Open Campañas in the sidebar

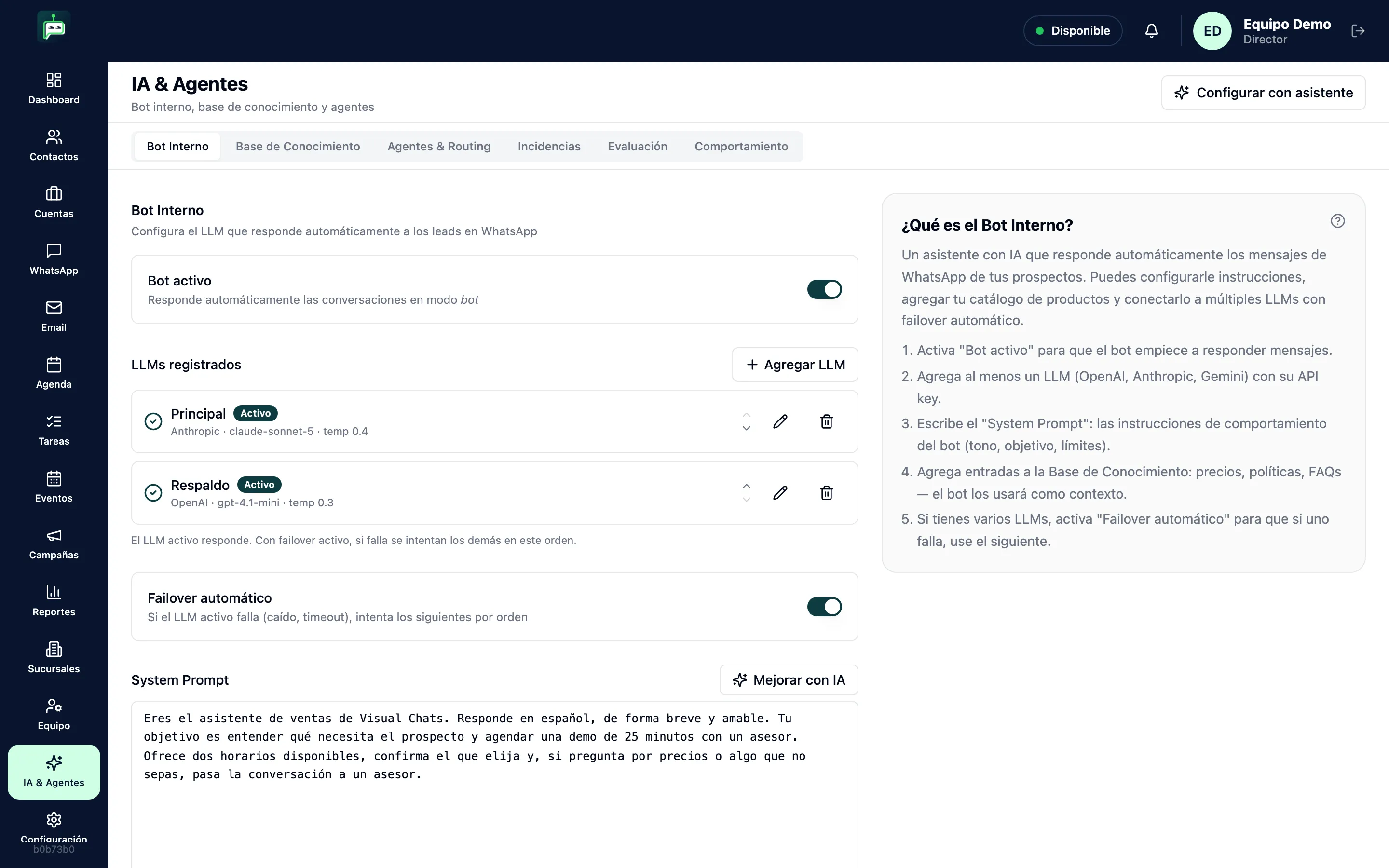pyautogui.click(x=54, y=543)
